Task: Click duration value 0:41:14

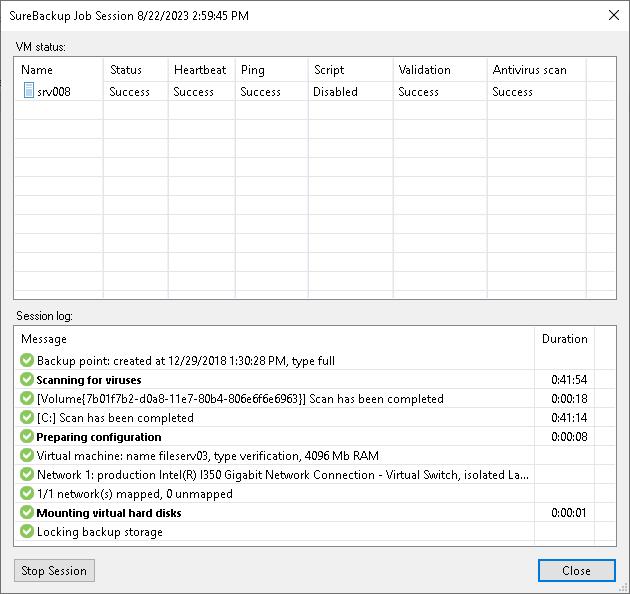Action: coord(569,418)
